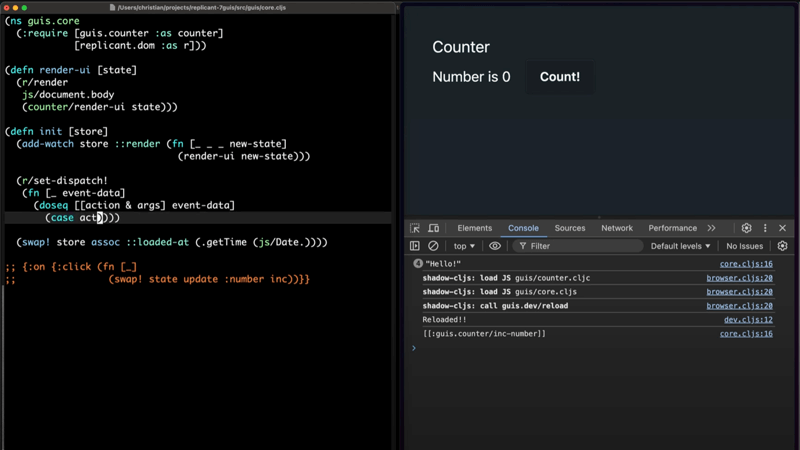
Task: Expand the "top" JavaScript context dropdown
Action: 464,246
